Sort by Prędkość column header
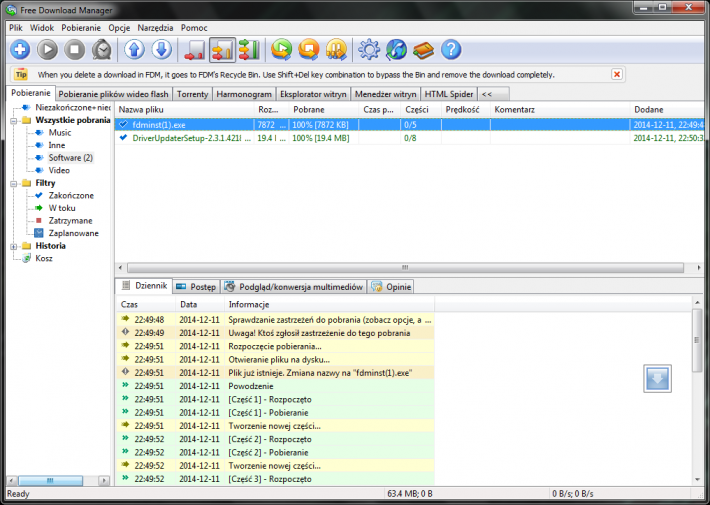Viewport: 710px width, 505px height. click(x=465, y=110)
